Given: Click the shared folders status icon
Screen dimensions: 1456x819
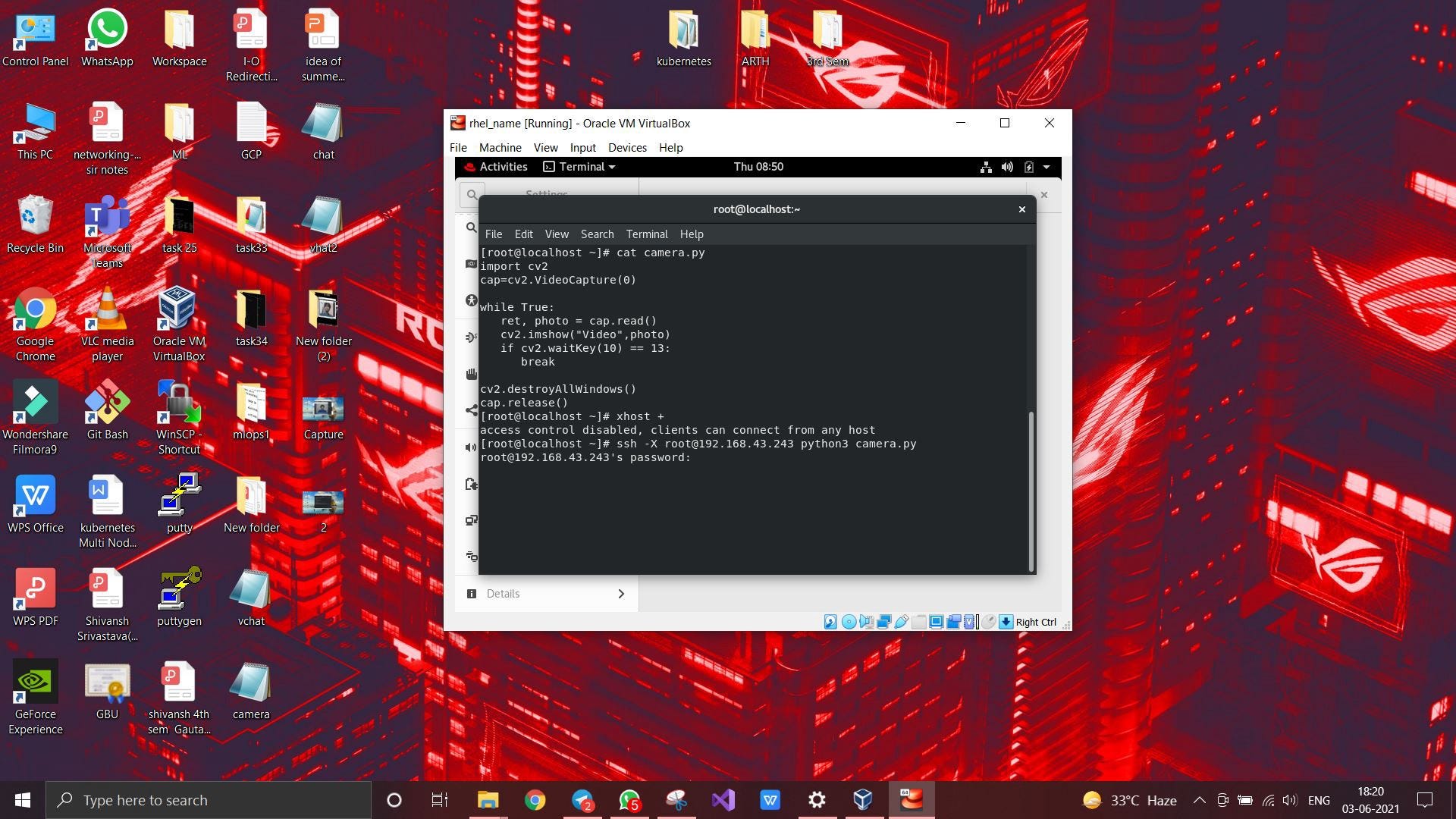Looking at the screenshot, I should tap(918, 622).
